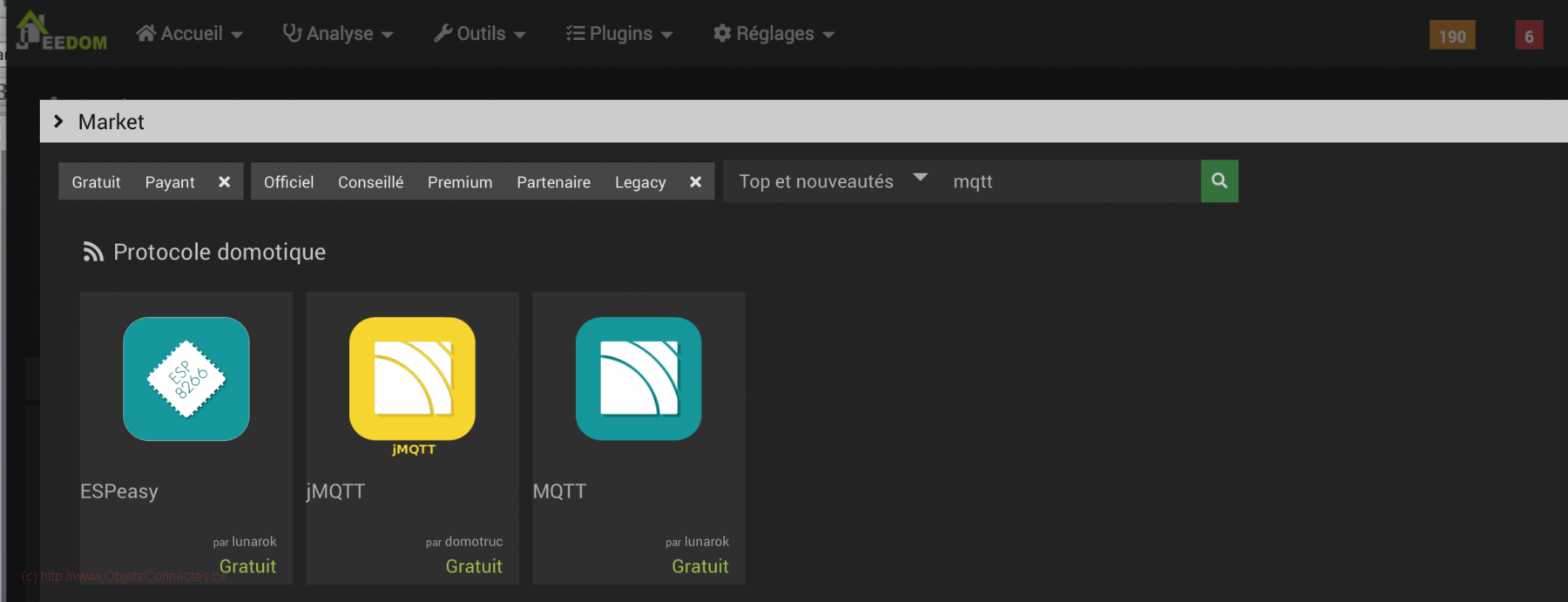Click 'par domotruc' under jMQTT

pos(464,542)
